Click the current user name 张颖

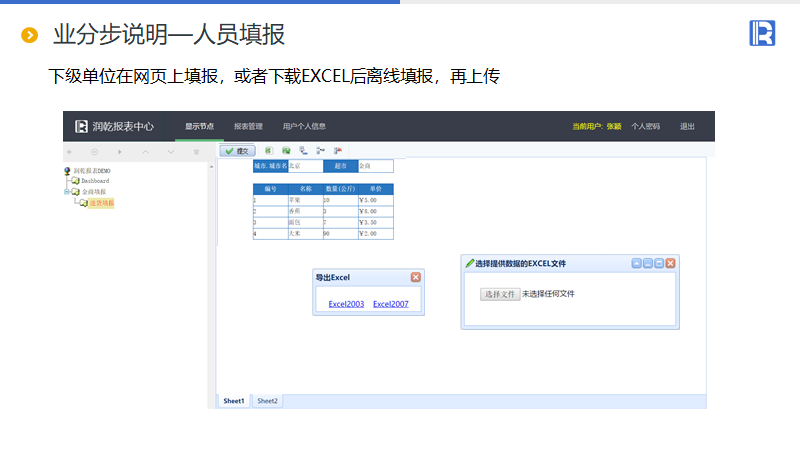point(614,127)
